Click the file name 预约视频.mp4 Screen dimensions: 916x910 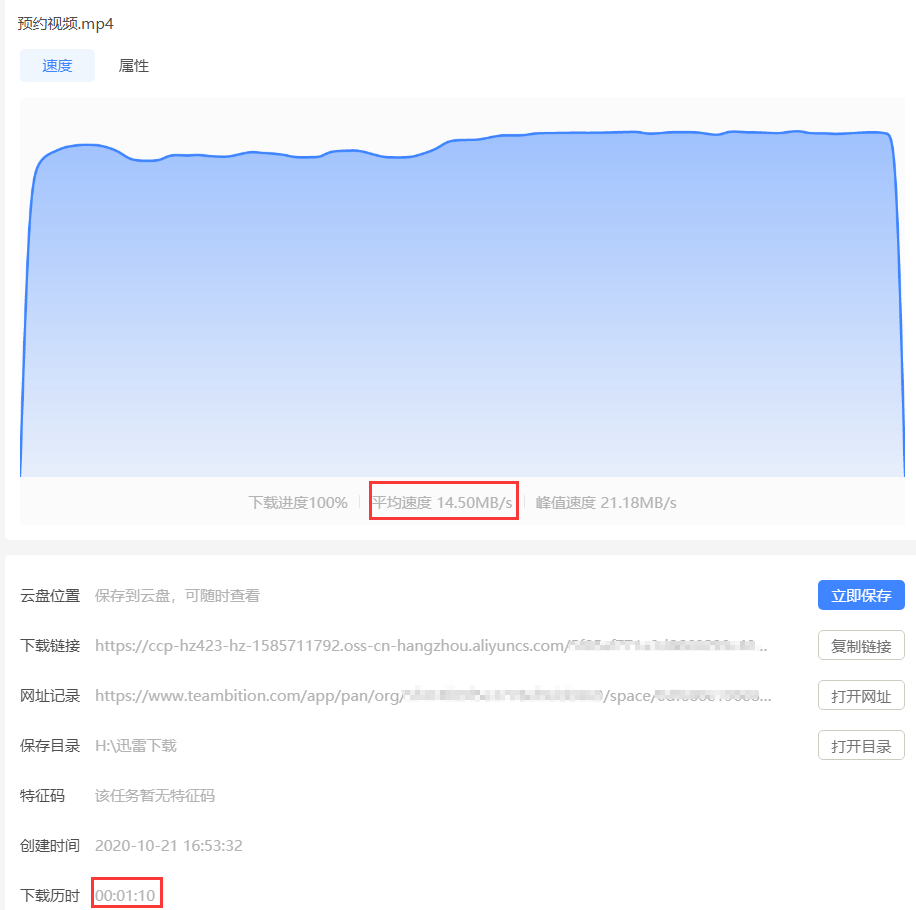tap(65, 23)
